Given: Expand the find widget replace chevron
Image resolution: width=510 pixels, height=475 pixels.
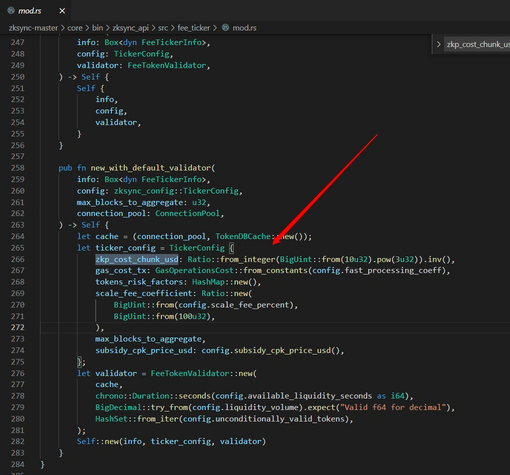Looking at the screenshot, I should pyautogui.click(x=439, y=44).
